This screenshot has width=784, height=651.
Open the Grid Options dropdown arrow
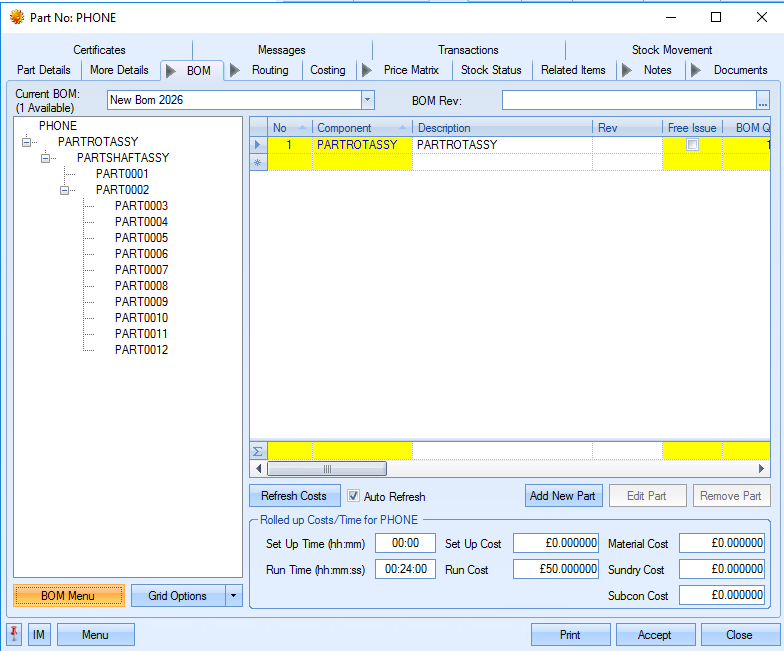click(x=234, y=596)
